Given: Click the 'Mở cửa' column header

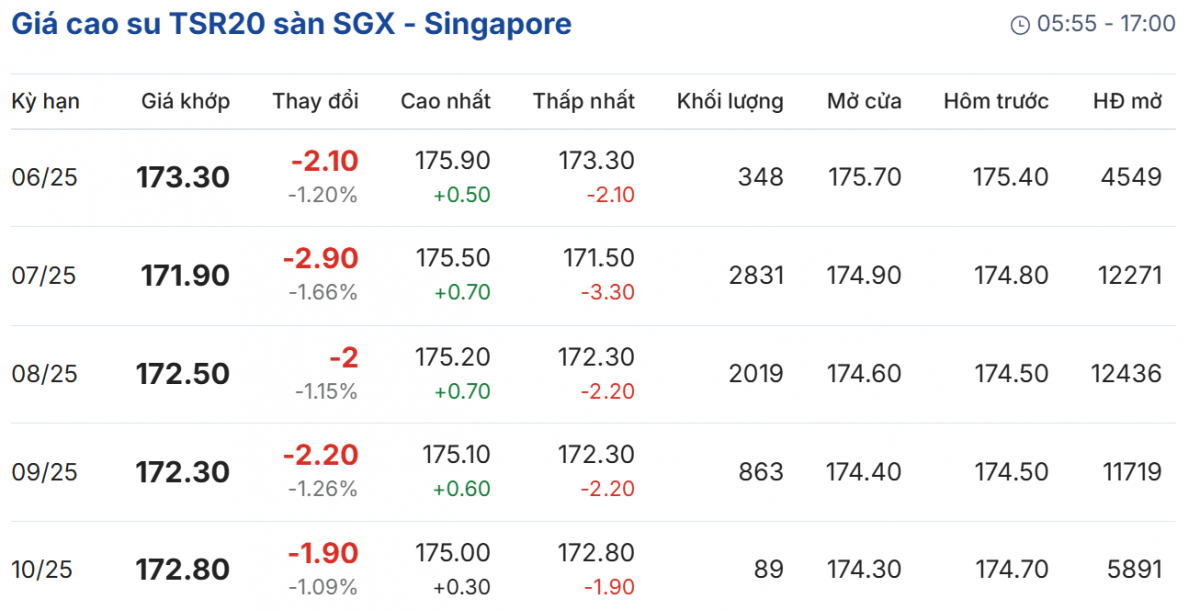Looking at the screenshot, I should [x=864, y=101].
